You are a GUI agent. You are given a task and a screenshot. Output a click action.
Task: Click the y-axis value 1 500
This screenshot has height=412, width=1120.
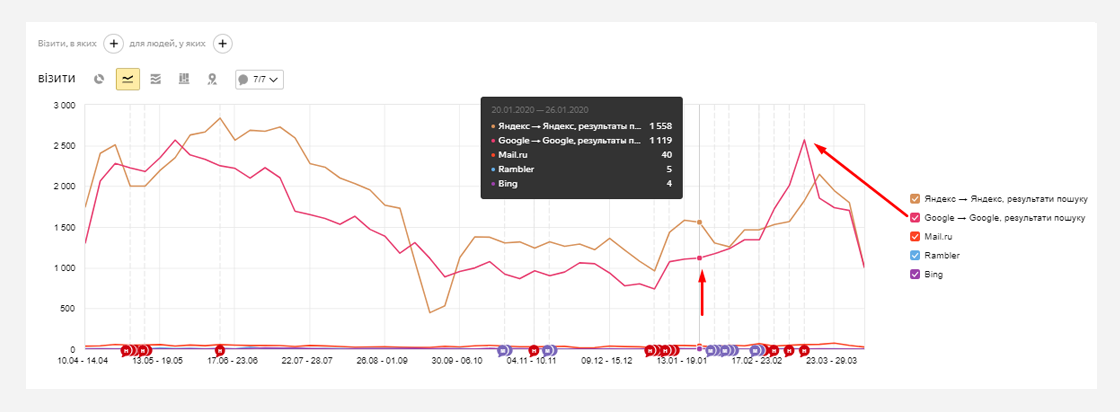tap(65, 228)
